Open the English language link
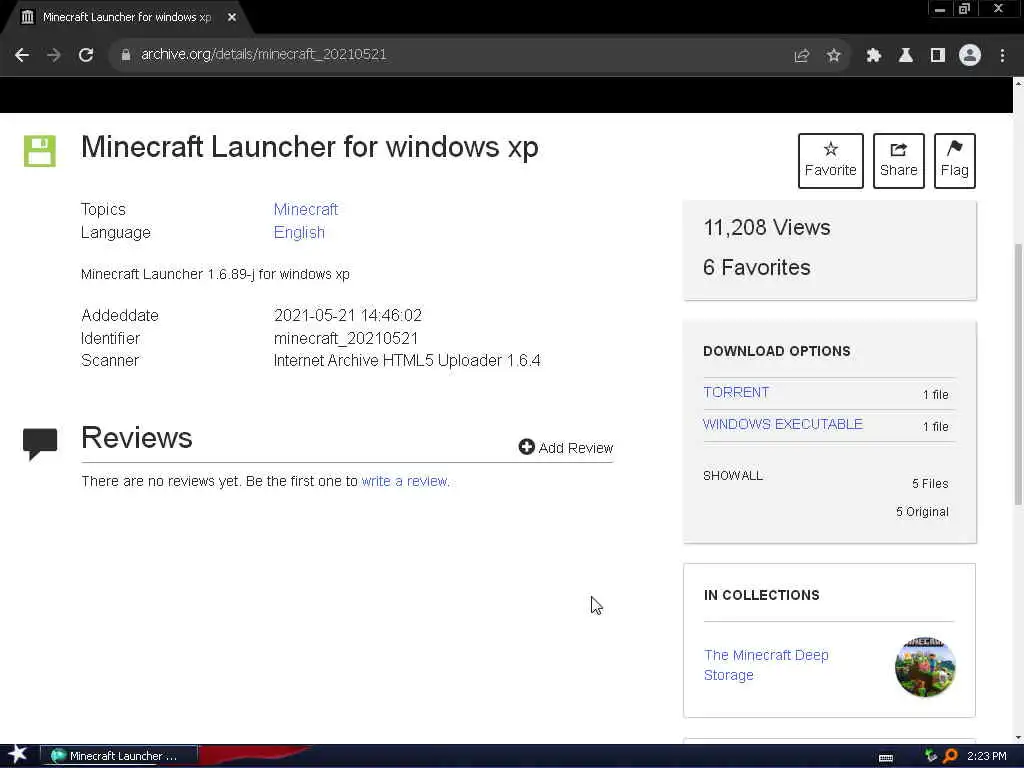 pos(299,233)
